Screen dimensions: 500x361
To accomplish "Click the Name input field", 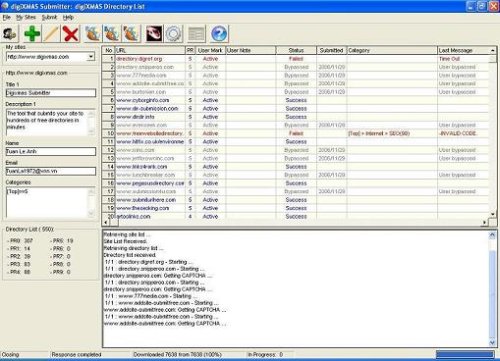I will (x=51, y=151).
